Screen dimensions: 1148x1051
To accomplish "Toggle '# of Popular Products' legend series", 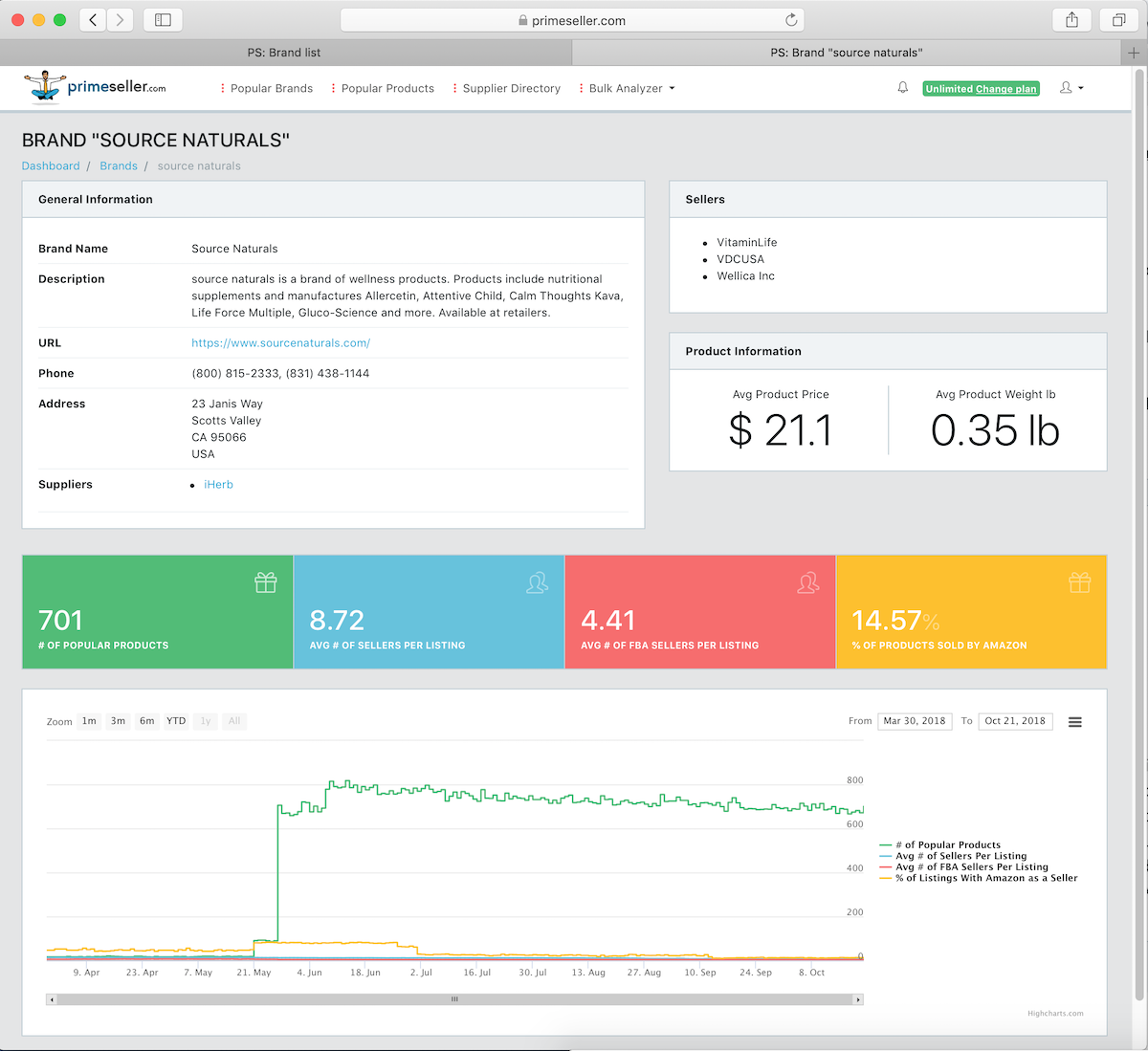I will pos(947,845).
